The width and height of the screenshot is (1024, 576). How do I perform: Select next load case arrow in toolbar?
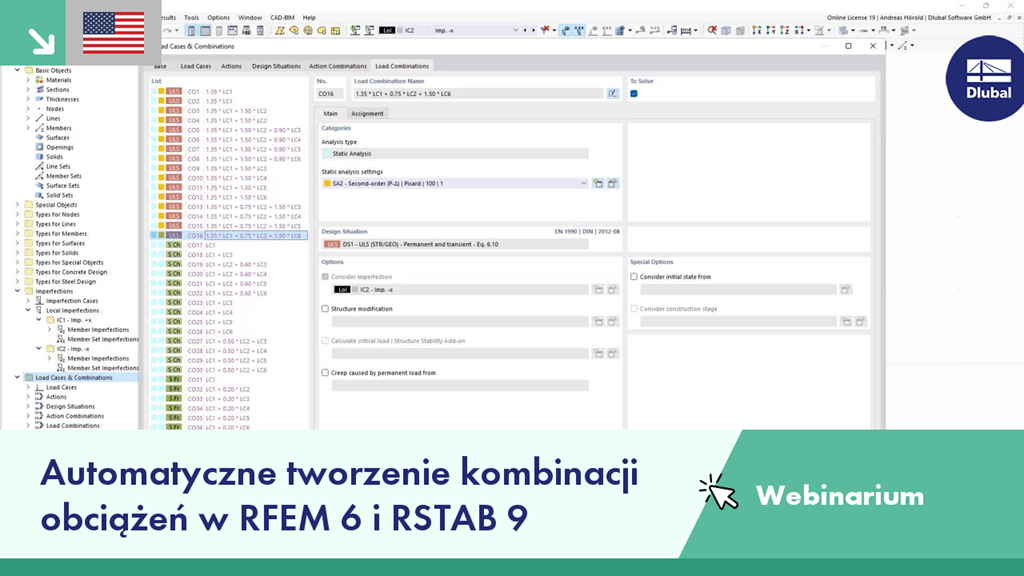click(533, 30)
